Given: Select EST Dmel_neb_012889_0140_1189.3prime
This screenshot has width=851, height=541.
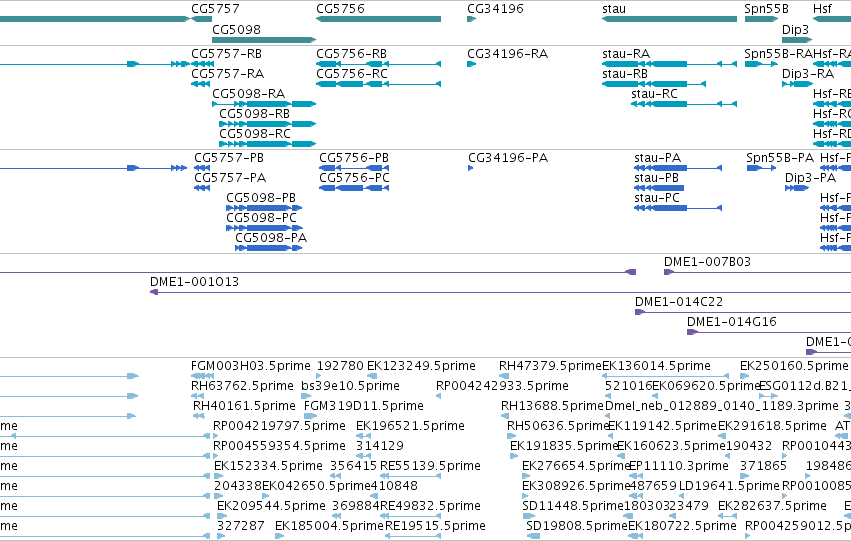Looking at the screenshot, I should (722, 406).
